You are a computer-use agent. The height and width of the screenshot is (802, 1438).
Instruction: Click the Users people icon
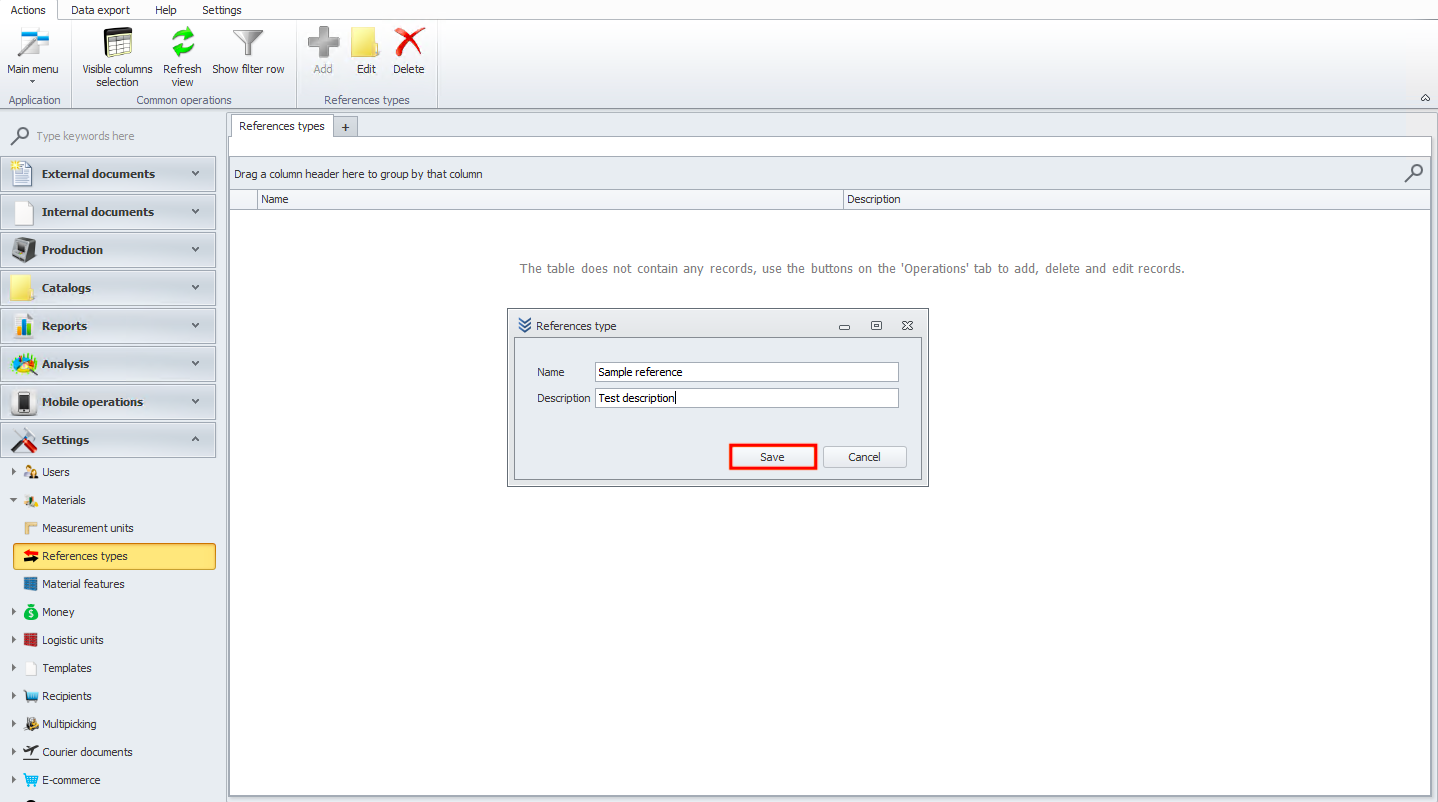pyautogui.click(x=31, y=472)
